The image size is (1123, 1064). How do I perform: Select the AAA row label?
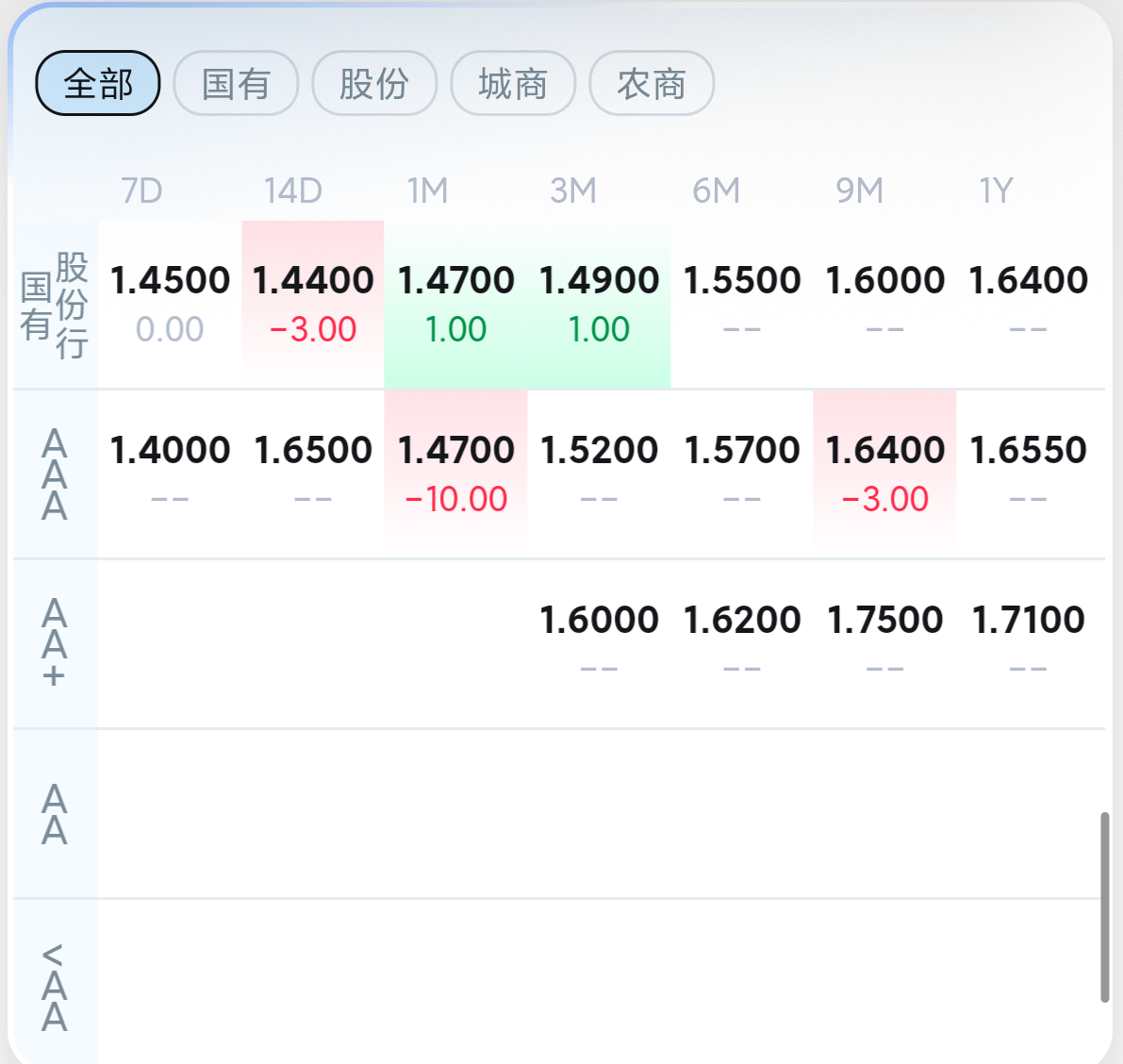[55, 475]
